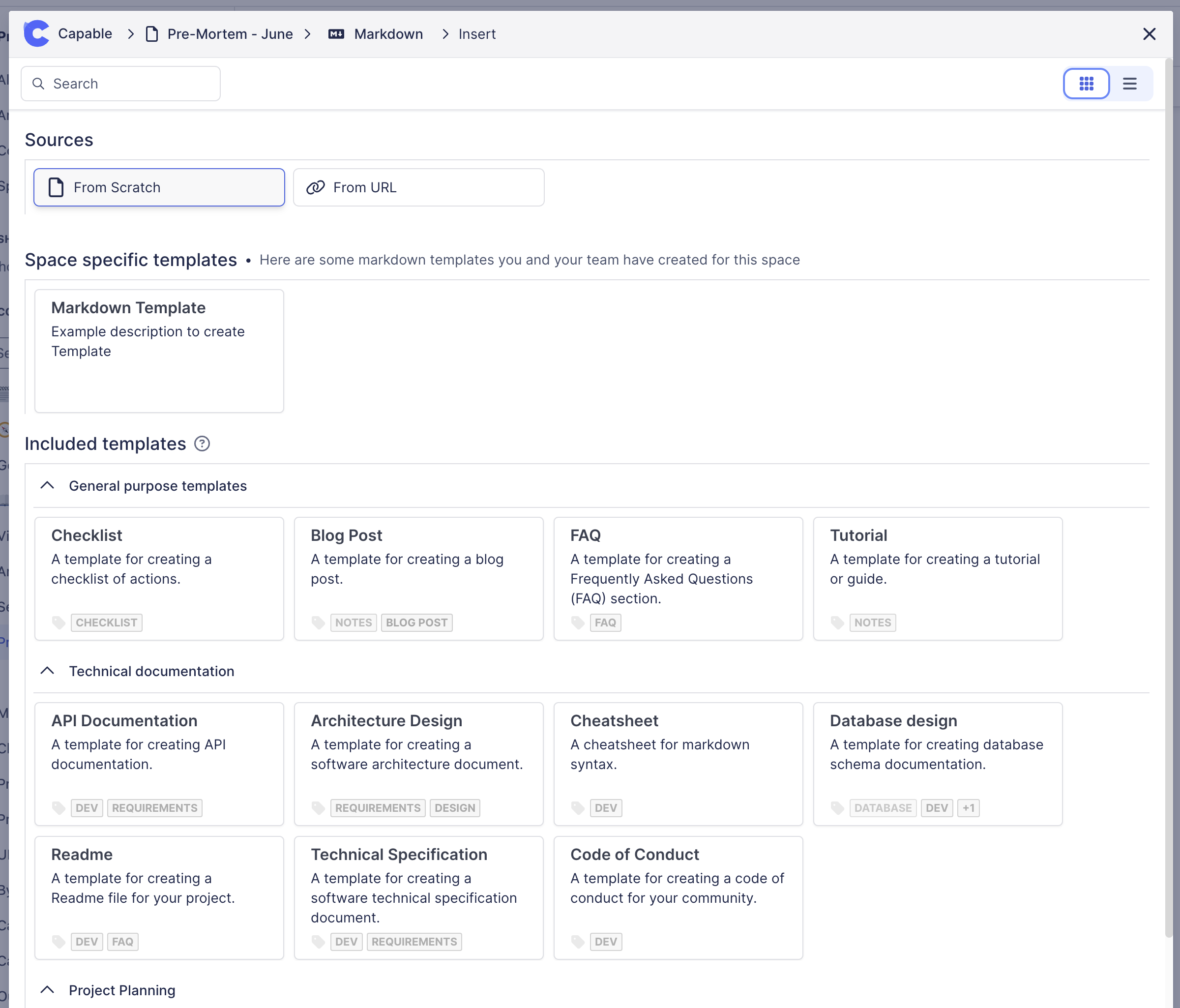Switch to grid view layout
Viewport: 1180px width, 1008px height.
coord(1086,84)
